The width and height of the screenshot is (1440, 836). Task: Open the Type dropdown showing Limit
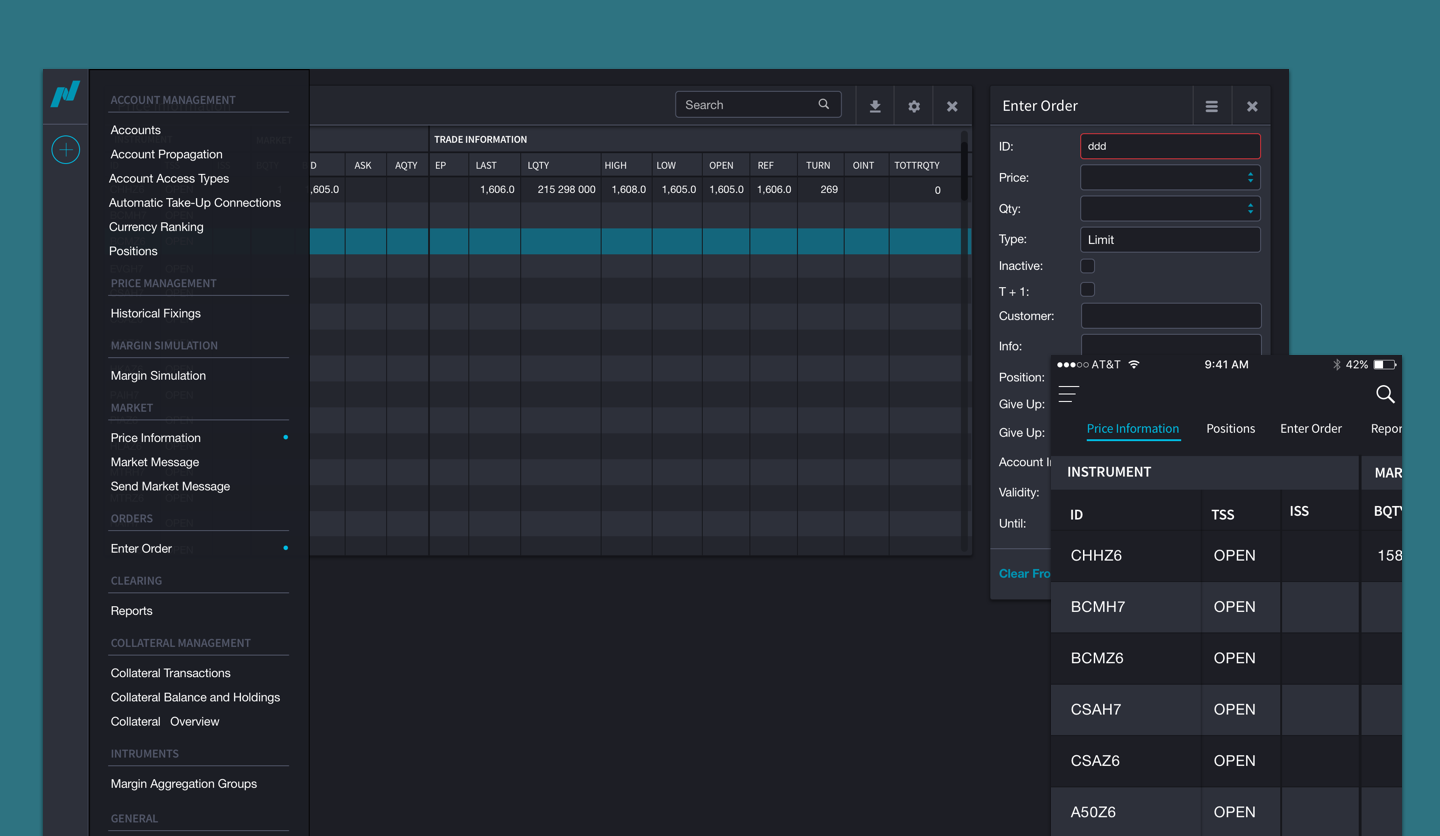(x=1170, y=240)
